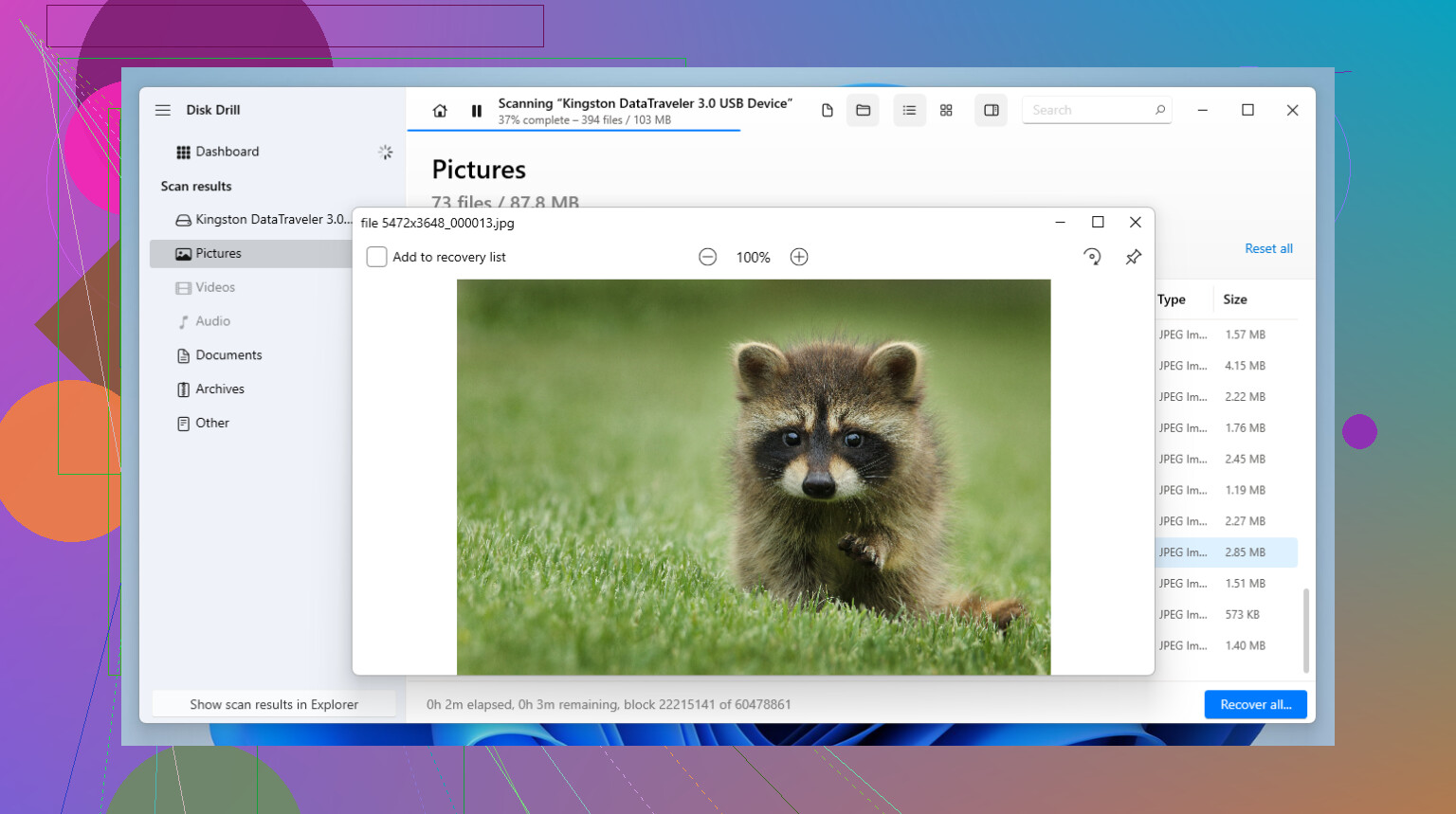Viewport: 1456px width, 814px height.
Task: Select the 2.27 MB file row
Action: point(1226,521)
